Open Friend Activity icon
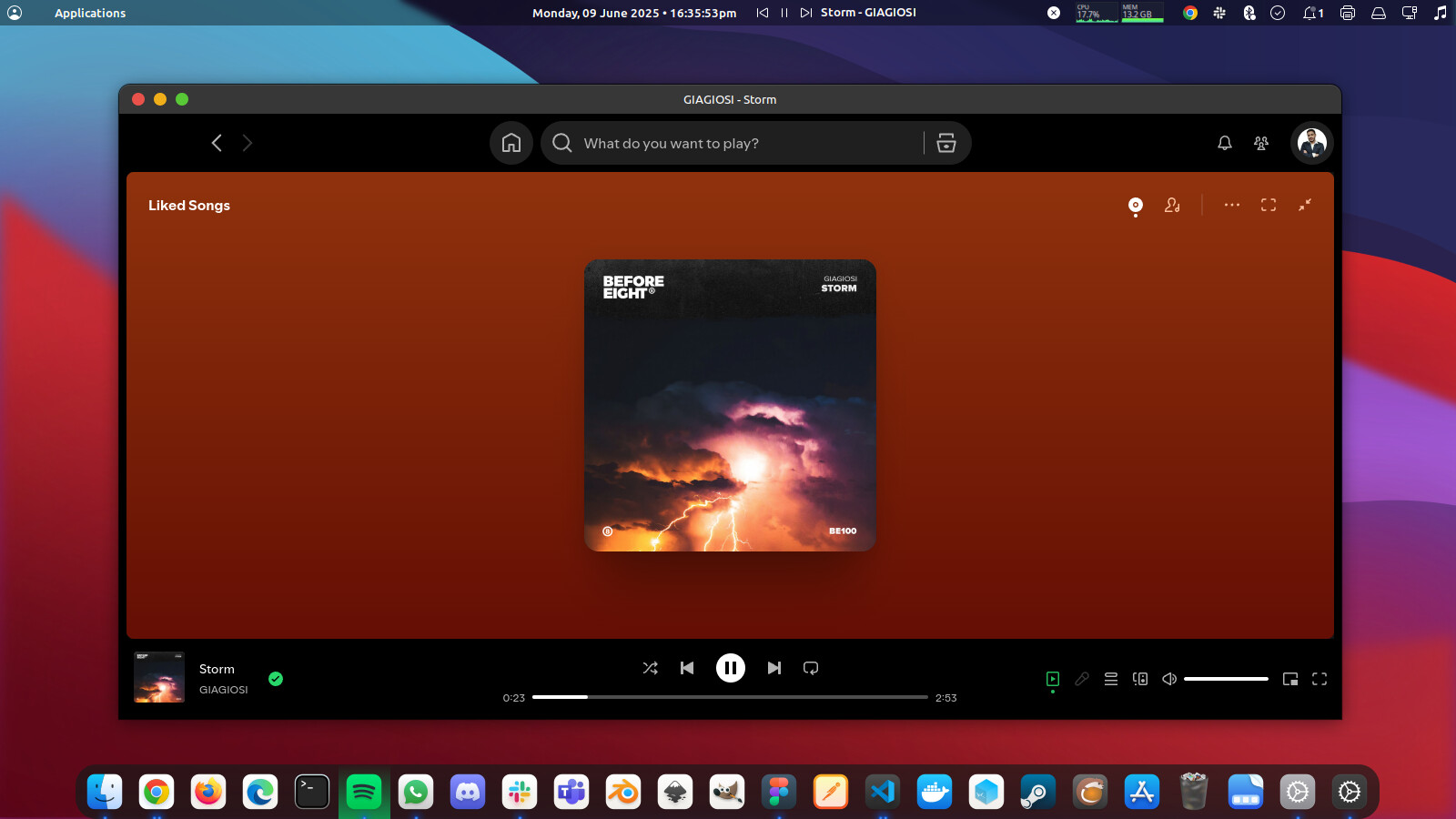 click(1261, 143)
